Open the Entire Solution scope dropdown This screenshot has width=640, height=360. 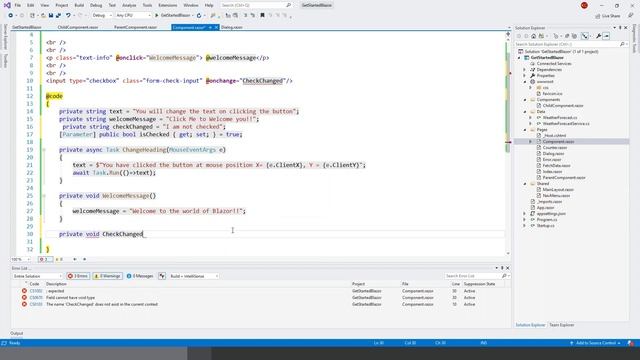37,276
